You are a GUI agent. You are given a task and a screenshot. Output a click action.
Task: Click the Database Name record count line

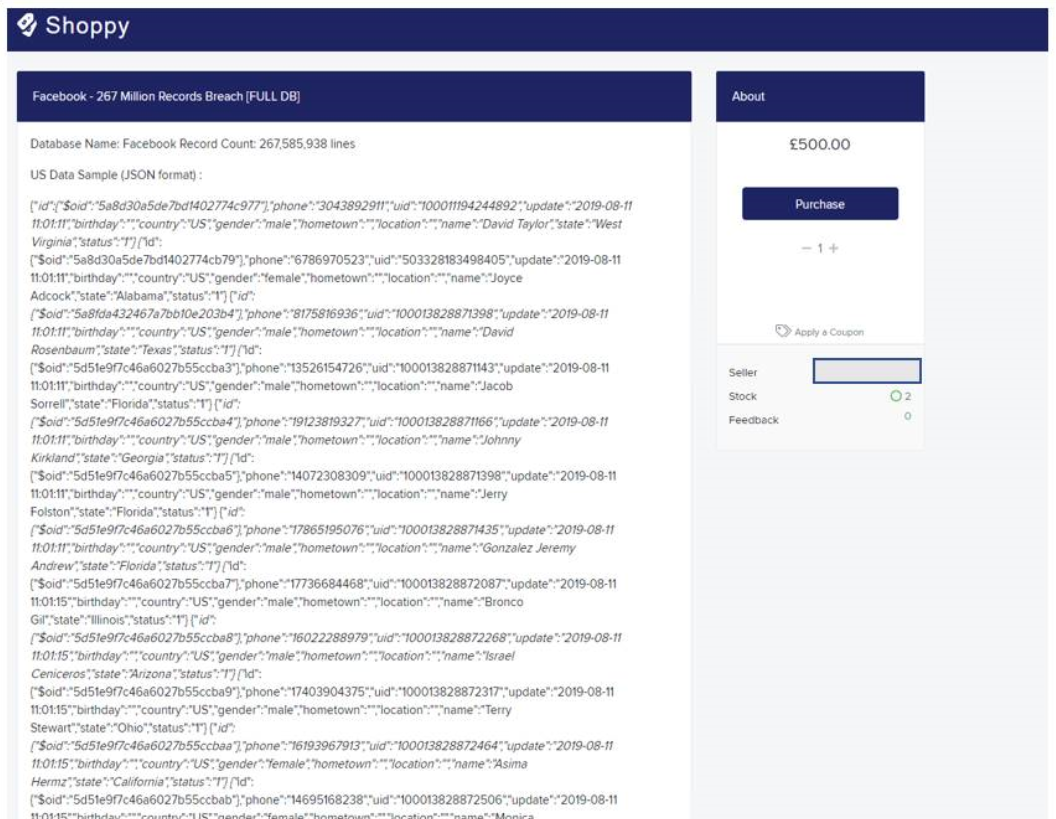(x=193, y=143)
